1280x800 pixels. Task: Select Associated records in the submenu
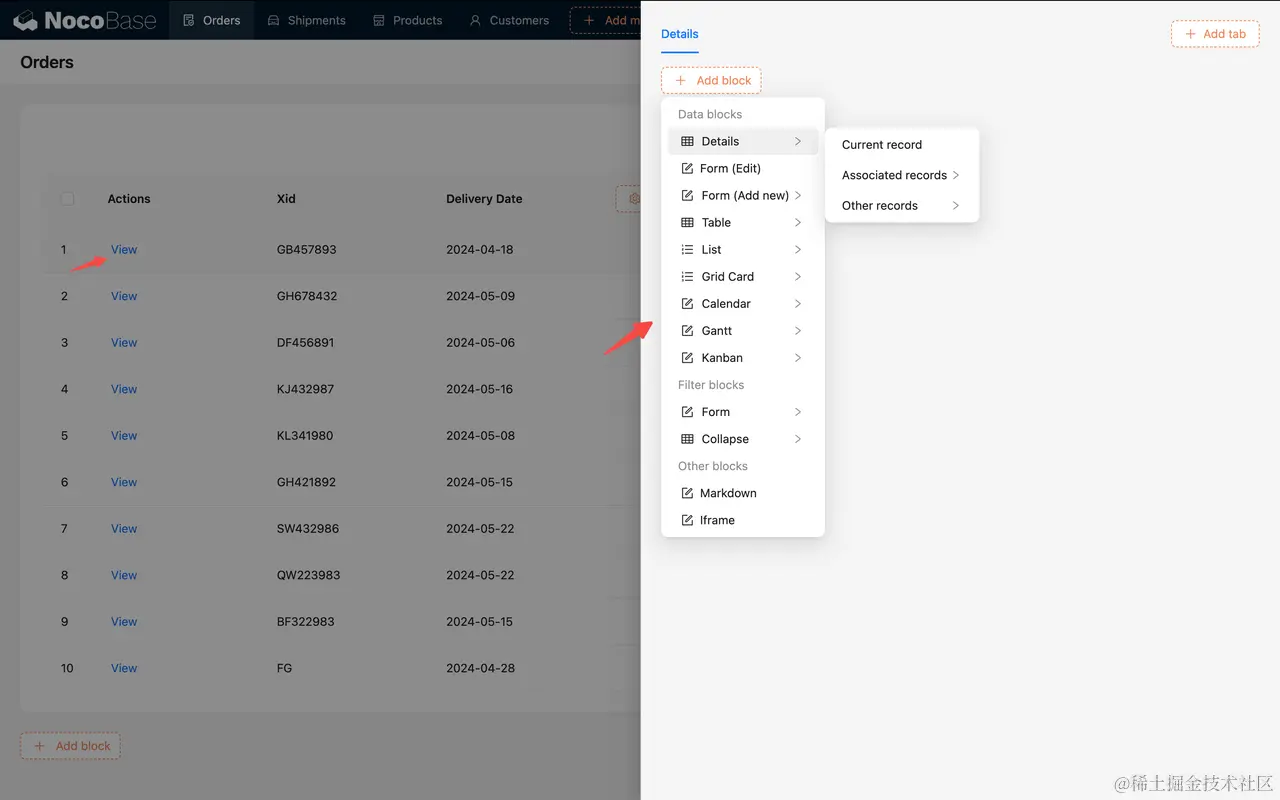901,175
